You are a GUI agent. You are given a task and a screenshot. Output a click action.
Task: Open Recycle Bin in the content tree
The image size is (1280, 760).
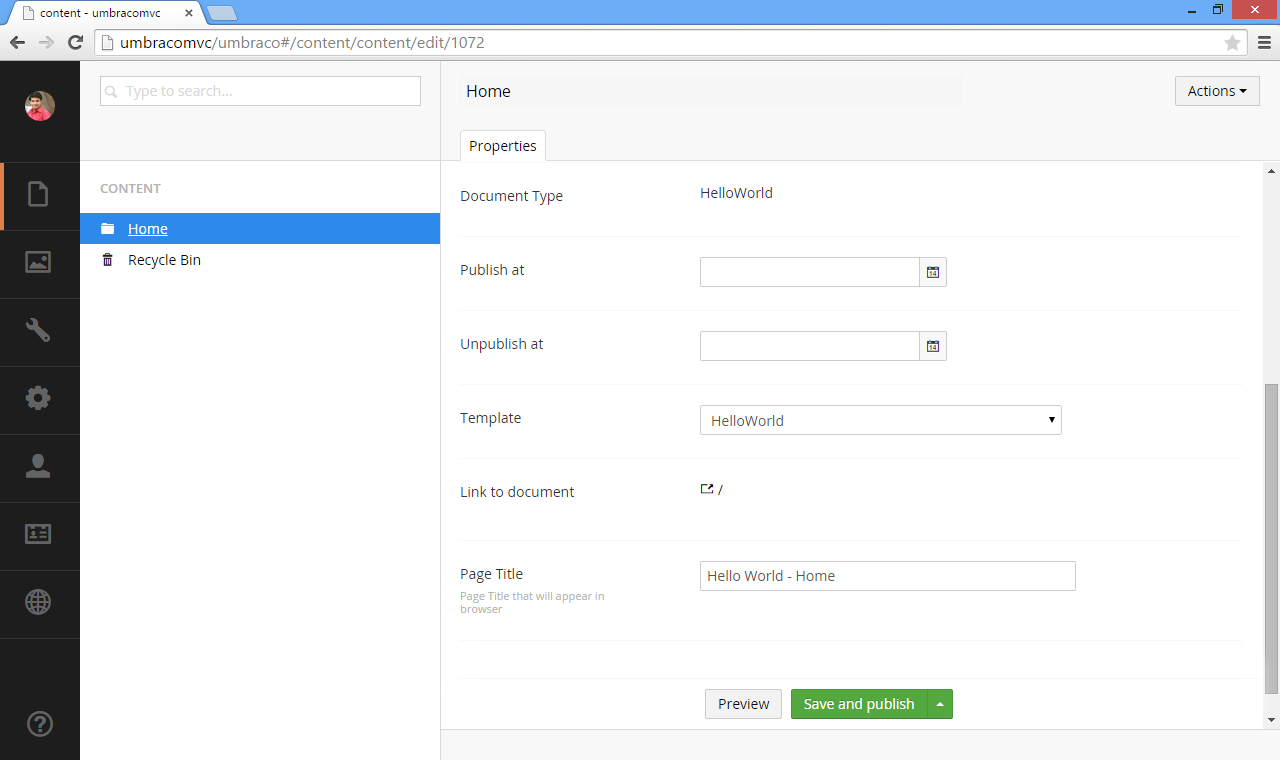pyautogui.click(x=164, y=260)
